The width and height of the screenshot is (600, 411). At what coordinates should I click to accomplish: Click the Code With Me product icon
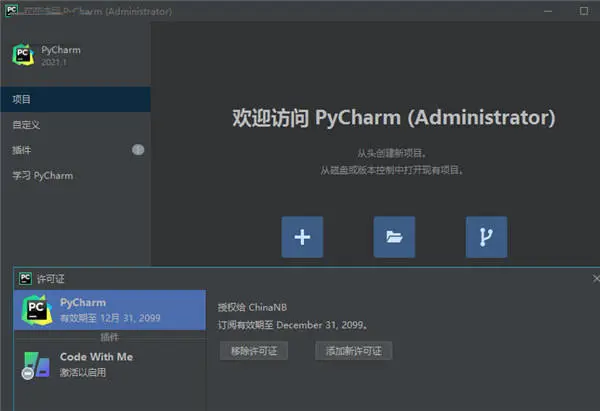[x=36, y=365]
